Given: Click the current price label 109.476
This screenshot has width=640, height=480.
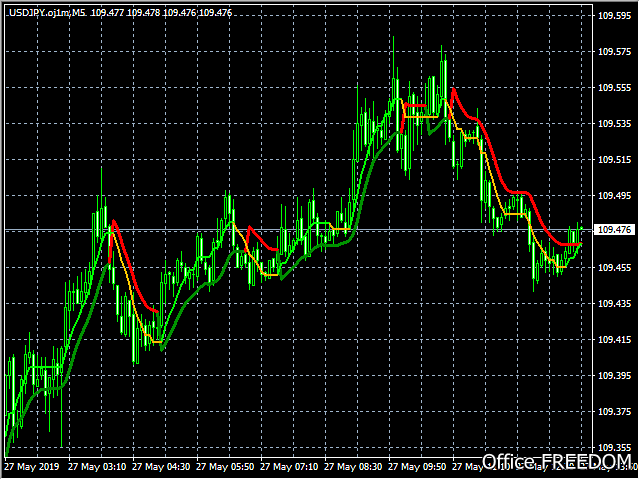Looking at the screenshot, I should click(x=614, y=230).
